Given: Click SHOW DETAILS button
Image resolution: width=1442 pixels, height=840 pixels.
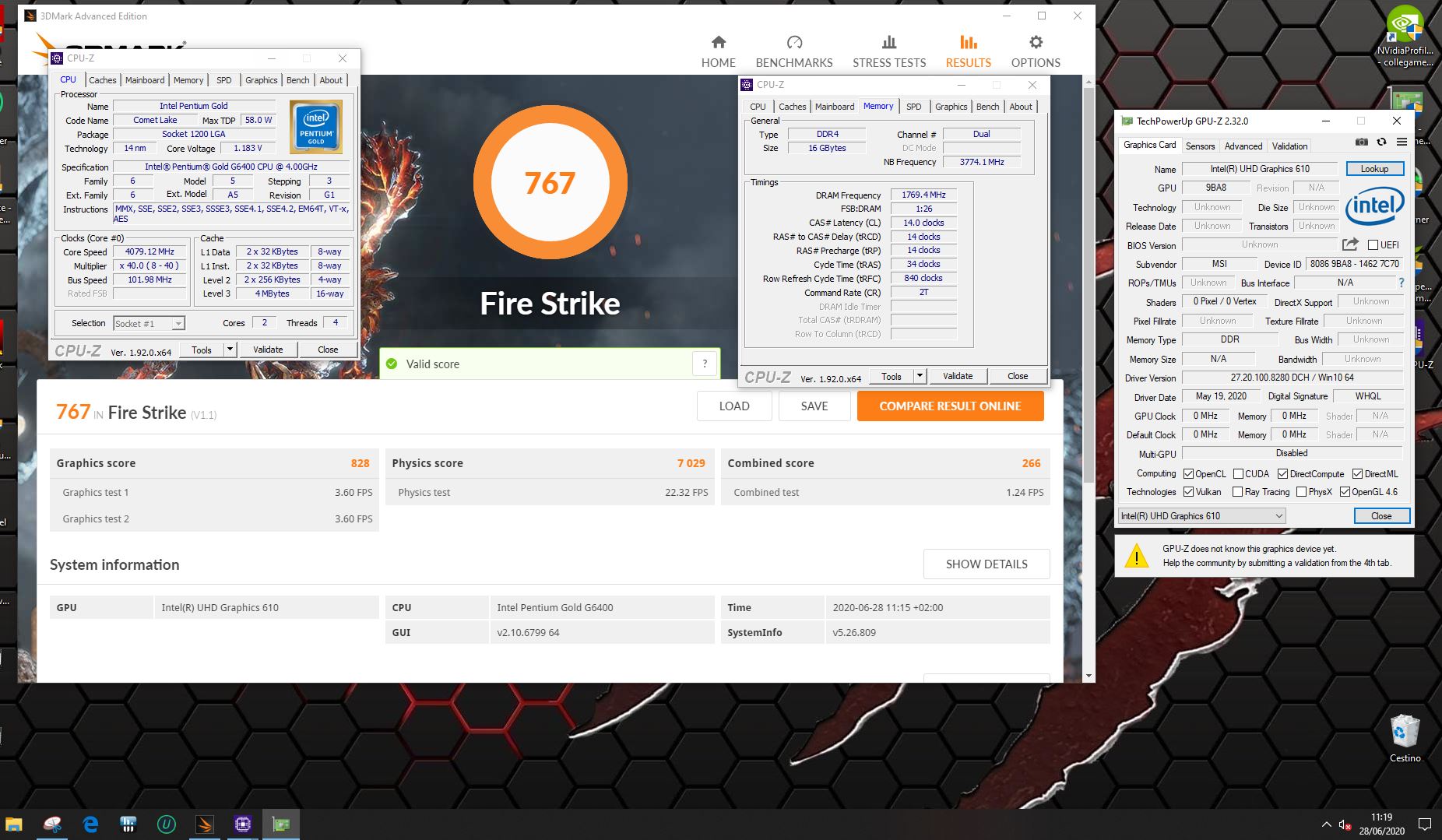Looking at the screenshot, I should click(x=987, y=564).
